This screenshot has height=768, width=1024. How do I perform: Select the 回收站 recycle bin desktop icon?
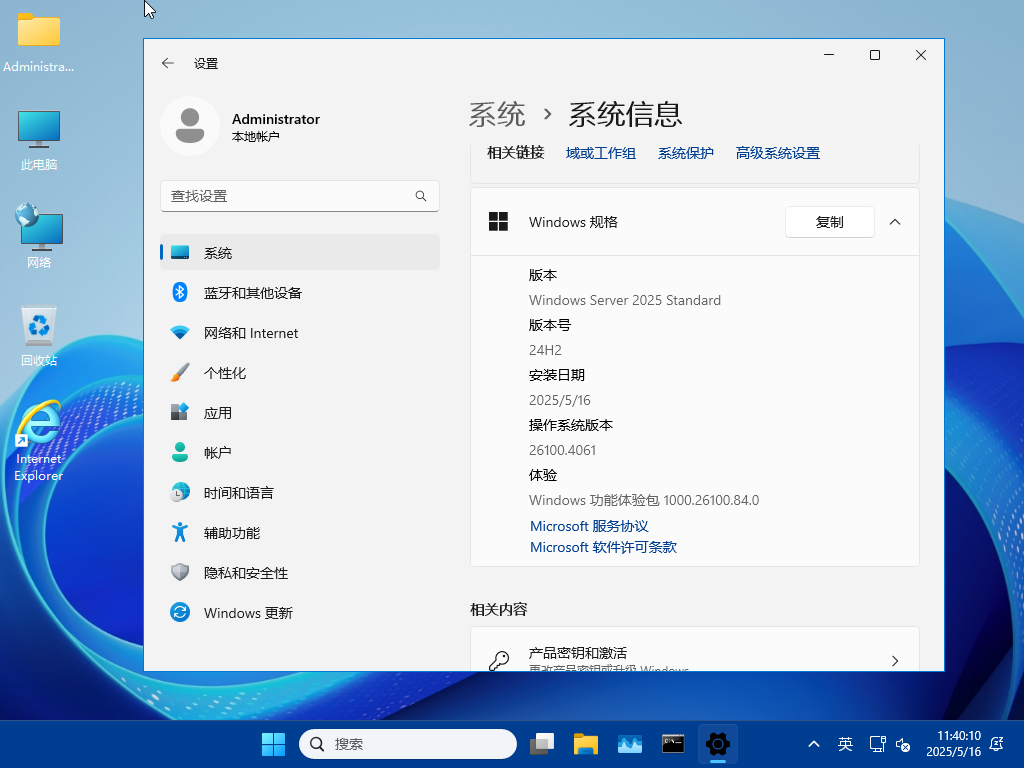[39, 336]
